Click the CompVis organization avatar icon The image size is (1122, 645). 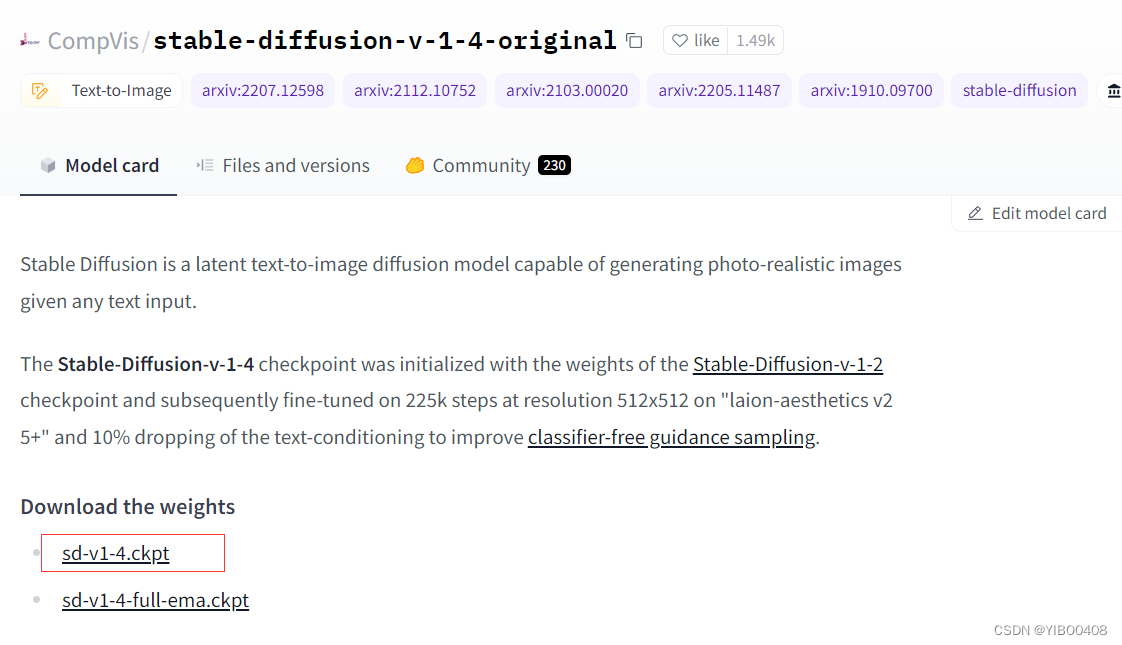pos(30,41)
